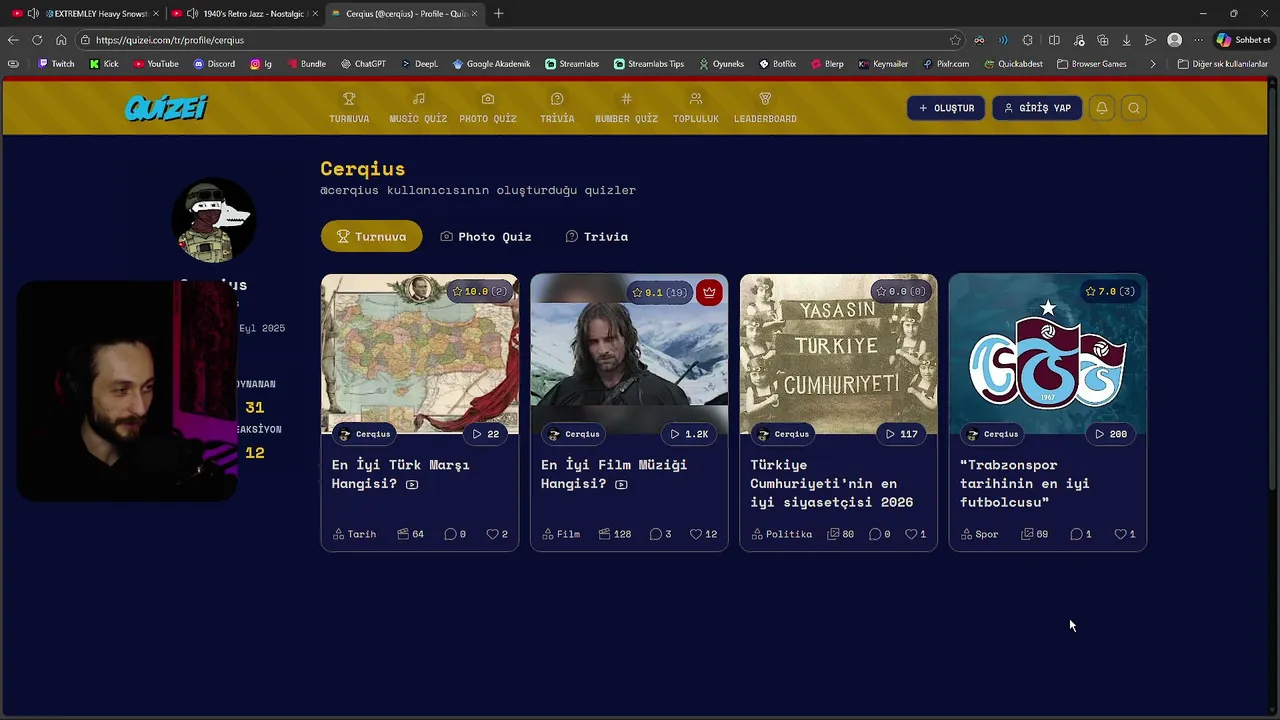Click the red crown badge on film quiz

point(709,292)
